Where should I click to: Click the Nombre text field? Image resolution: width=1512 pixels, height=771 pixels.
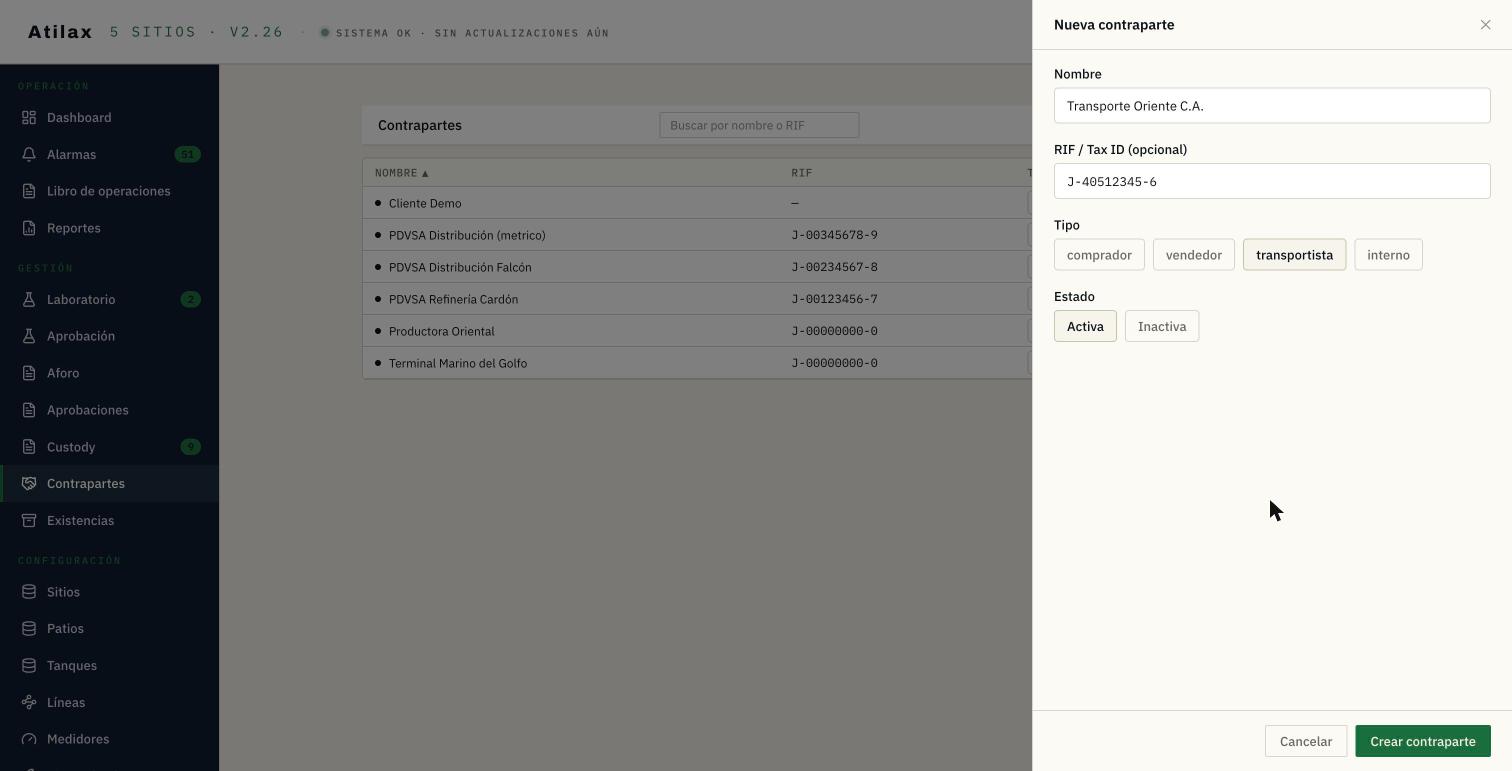(x=1272, y=106)
